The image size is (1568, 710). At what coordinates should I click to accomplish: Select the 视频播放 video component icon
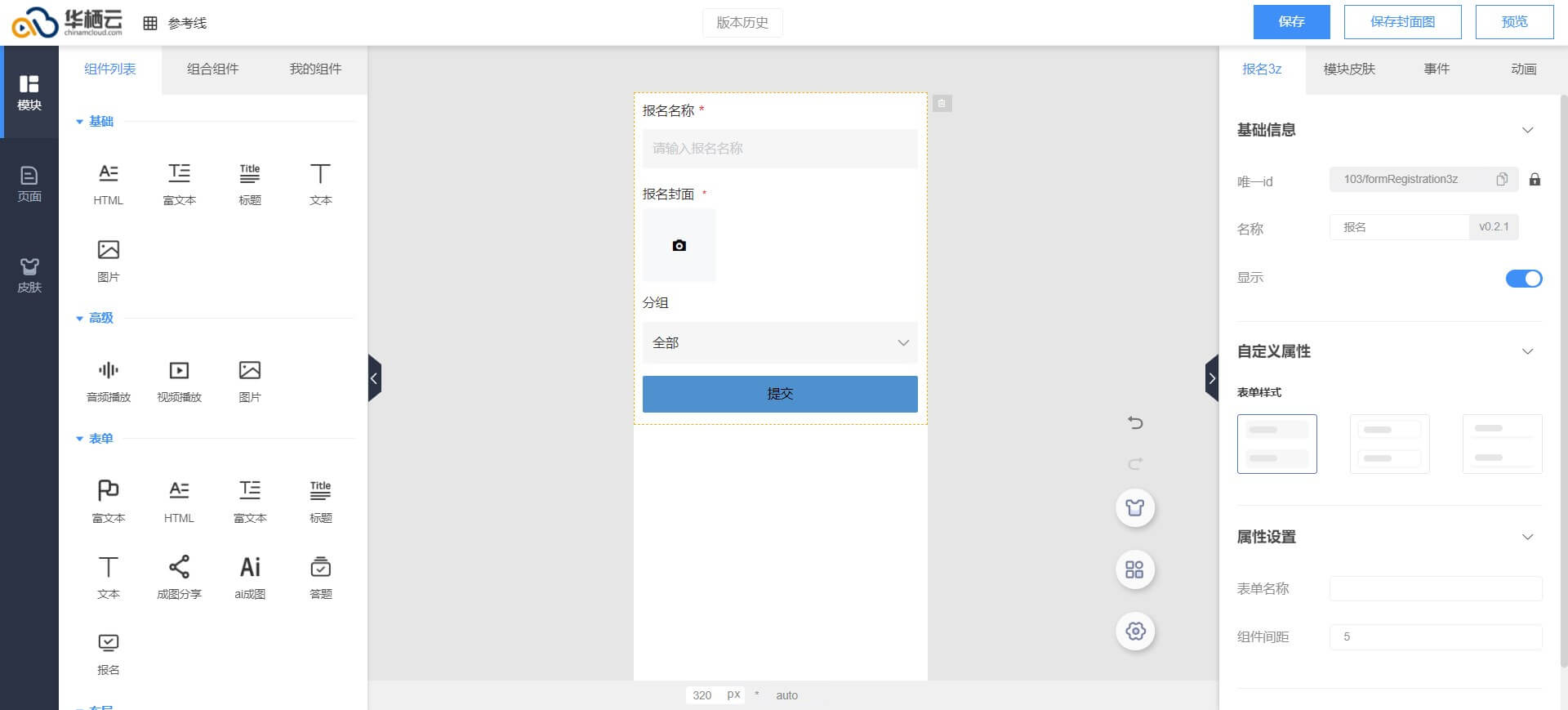click(179, 371)
